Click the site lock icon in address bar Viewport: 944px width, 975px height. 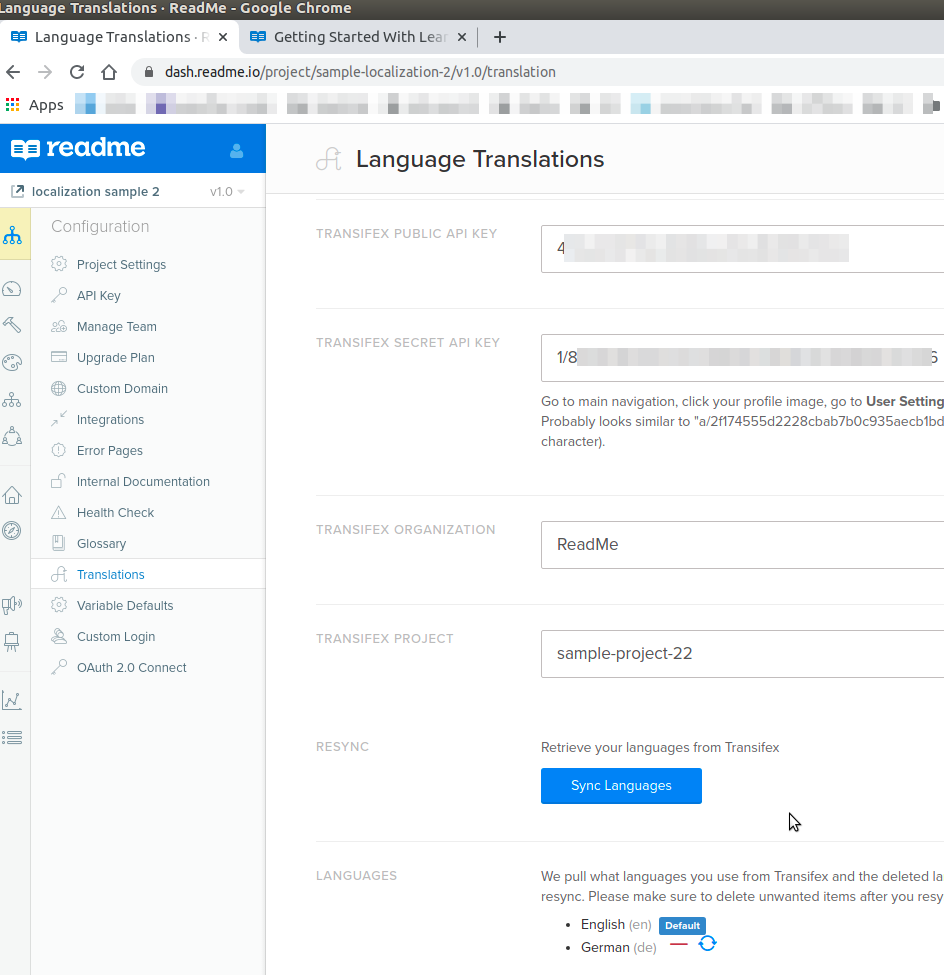point(149,72)
